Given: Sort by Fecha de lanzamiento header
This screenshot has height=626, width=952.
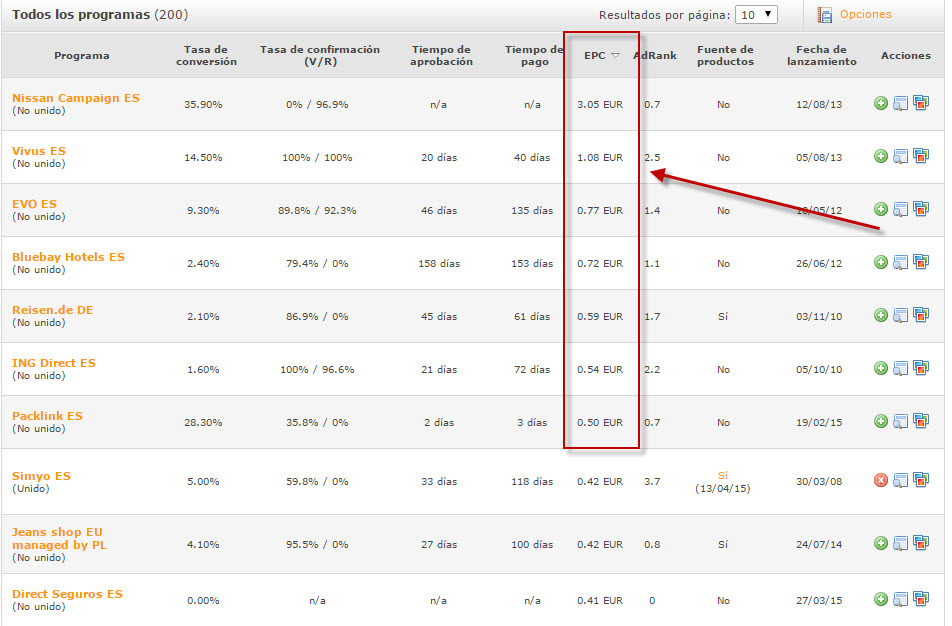Looking at the screenshot, I should 821,55.
